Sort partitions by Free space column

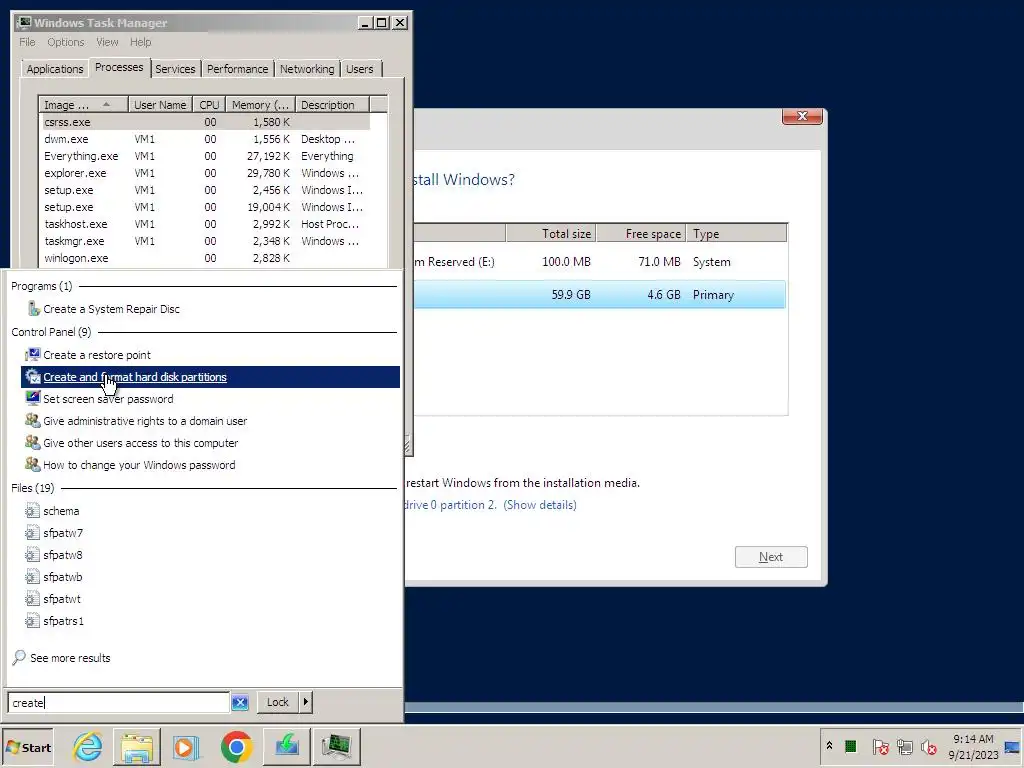coord(641,233)
